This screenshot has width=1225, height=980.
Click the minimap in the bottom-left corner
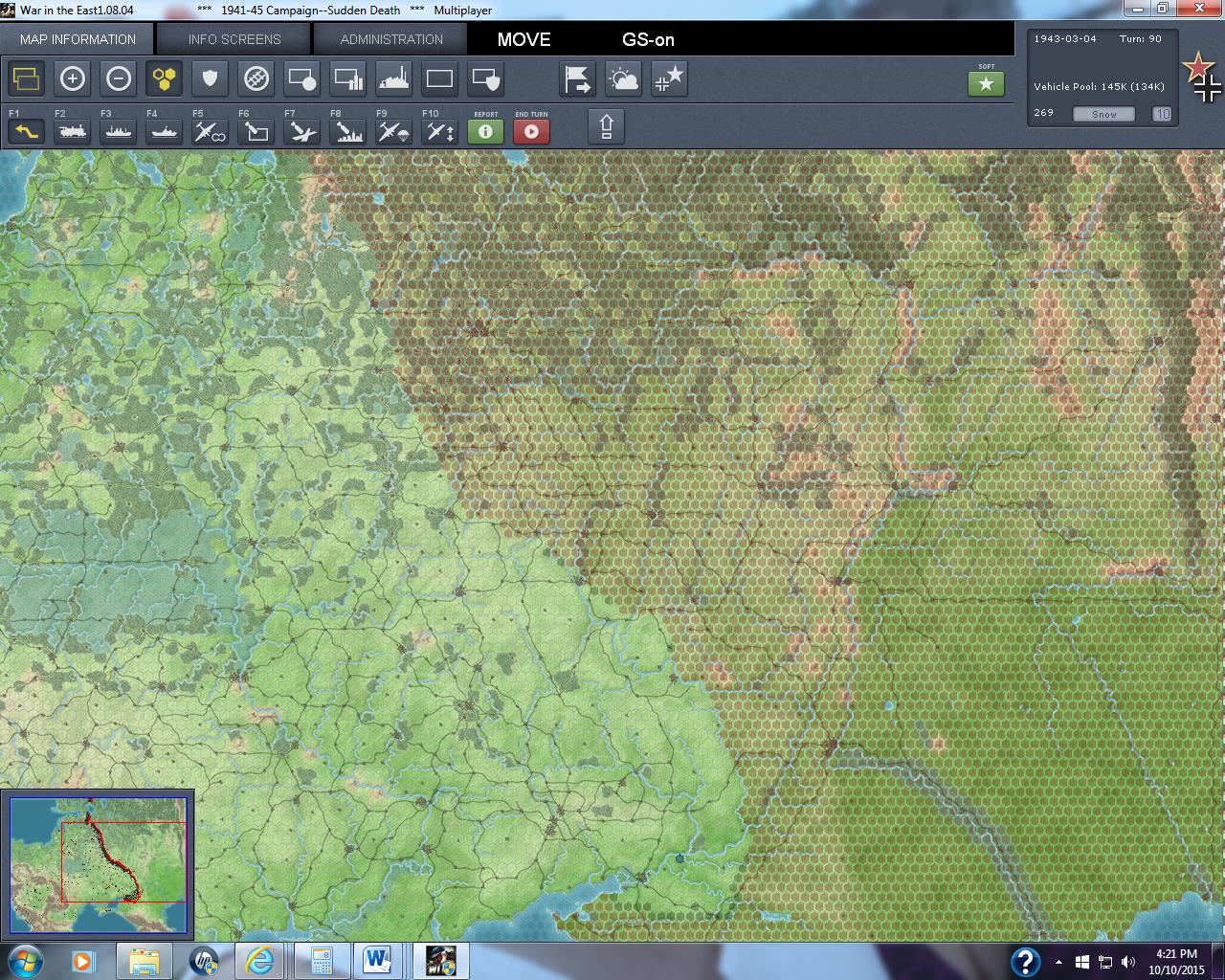pyautogui.click(x=98, y=864)
